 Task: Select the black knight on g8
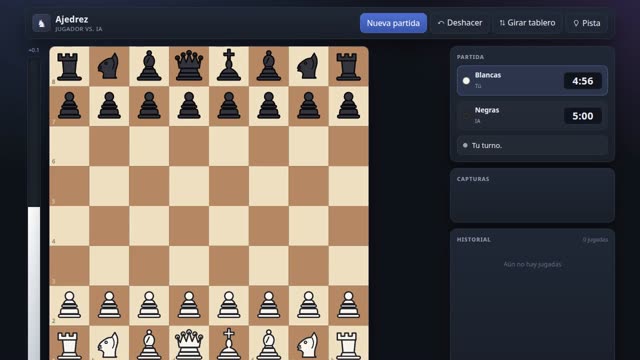click(x=308, y=66)
